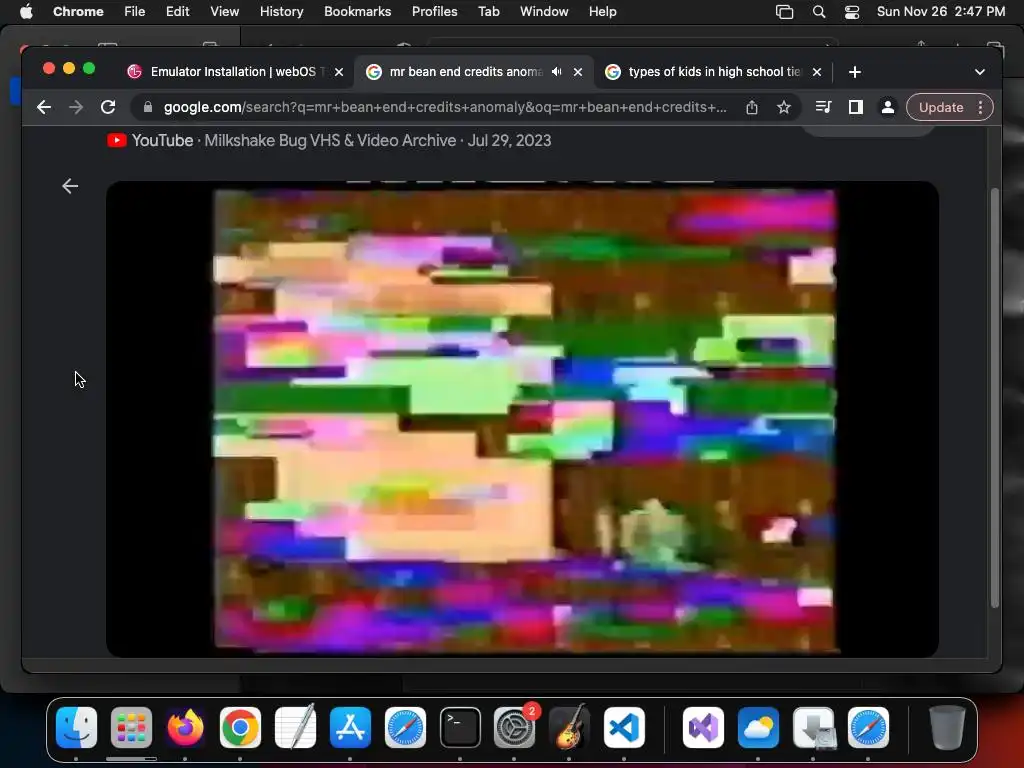View site info via the lock icon
This screenshot has height=768, width=1024.
click(x=148, y=107)
